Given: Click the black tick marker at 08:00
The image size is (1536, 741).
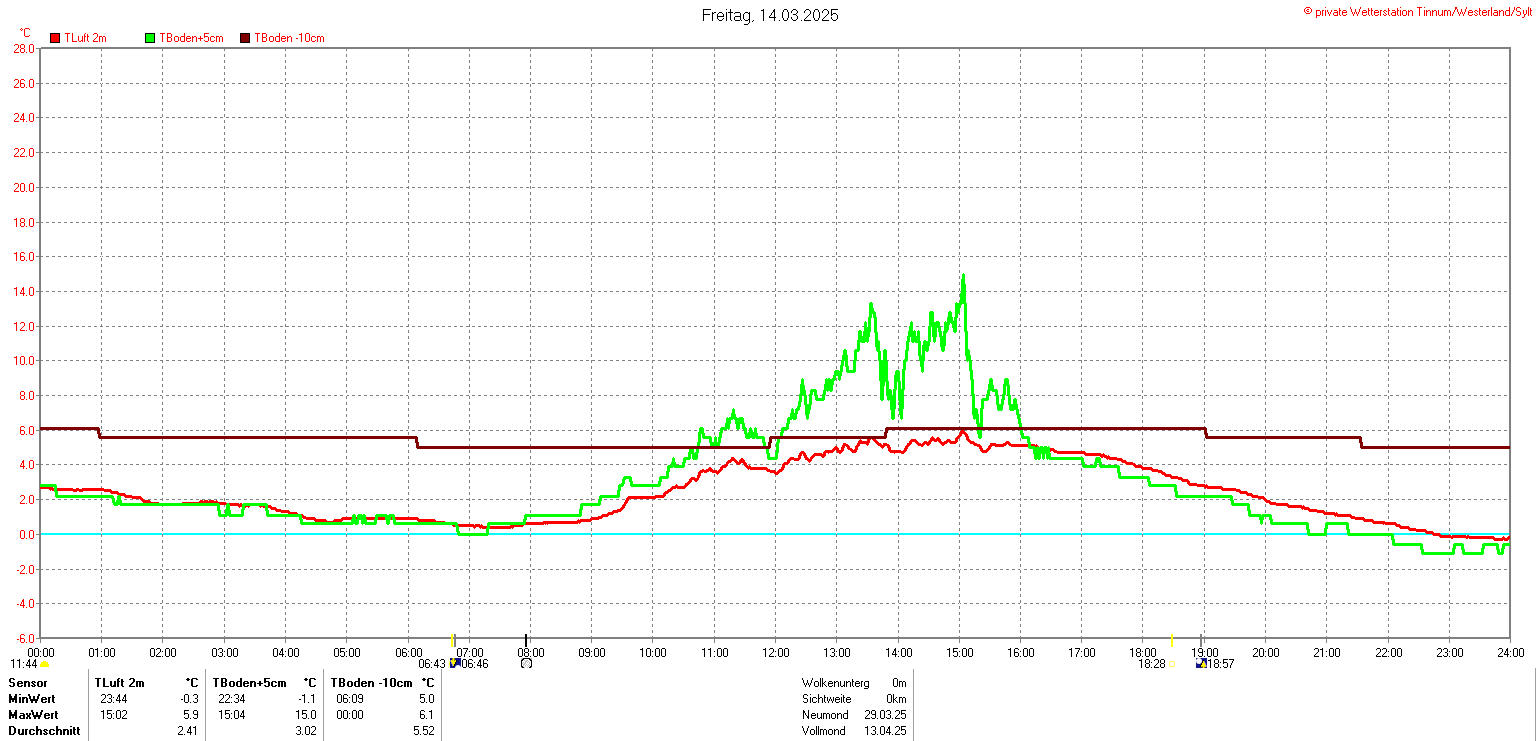Looking at the screenshot, I should 526,640.
